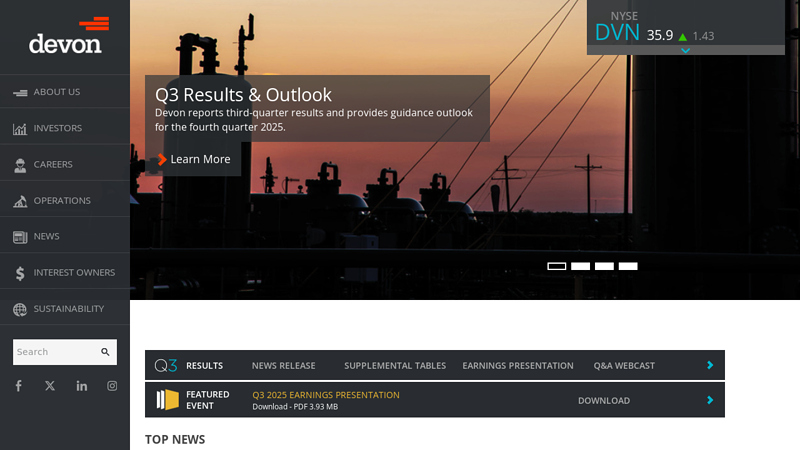Click the TOP NEWS heading
Image resolution: width=800 pixels, height=450 pixels.
click(175, 440)
